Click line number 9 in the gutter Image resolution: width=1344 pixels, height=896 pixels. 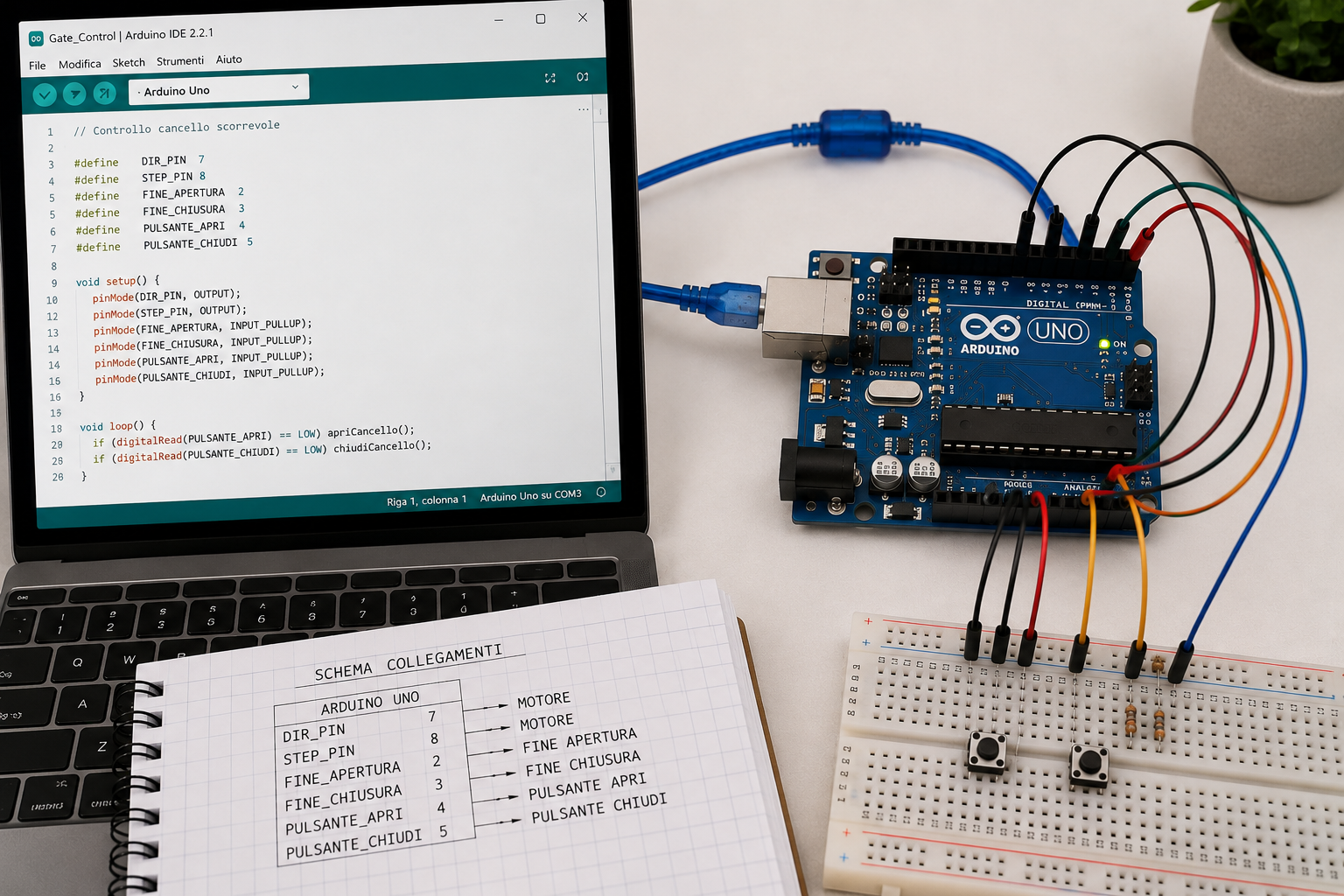pyautogui.click(x=54, y=283)
